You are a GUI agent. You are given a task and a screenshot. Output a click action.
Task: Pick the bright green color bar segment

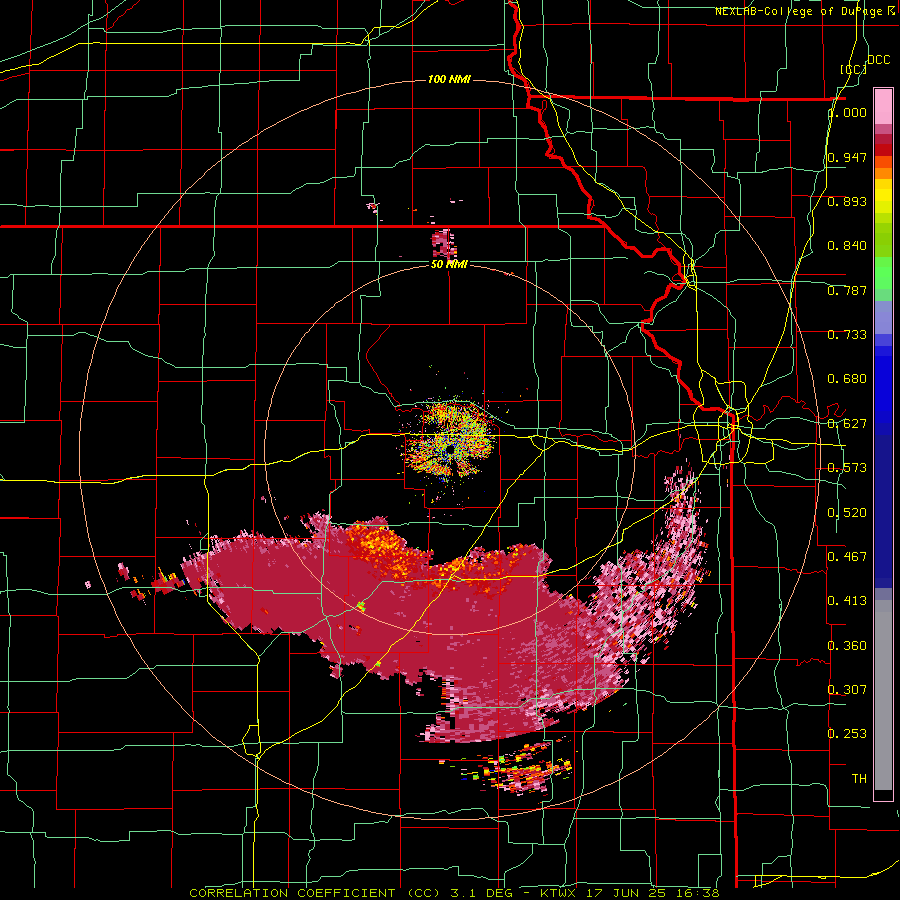click(883, 273)
